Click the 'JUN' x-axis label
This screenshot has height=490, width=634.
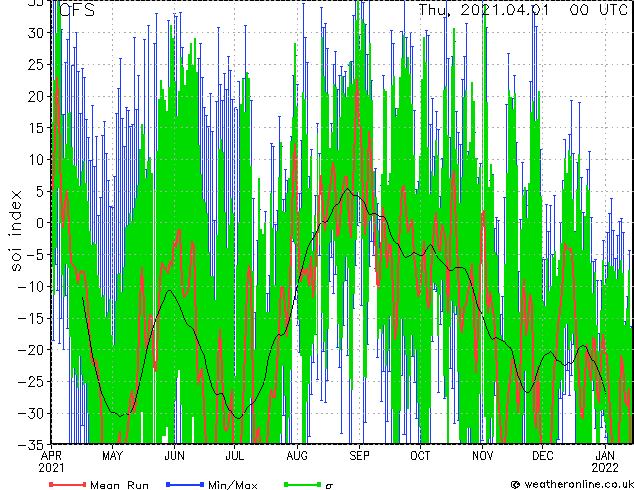pos(174,456)
